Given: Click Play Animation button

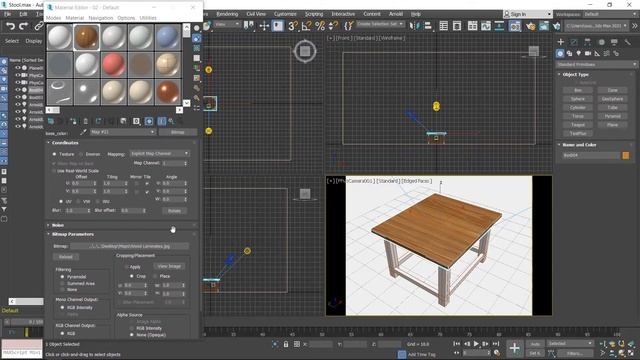Looking at the screenshot, I should click(476, 344).
